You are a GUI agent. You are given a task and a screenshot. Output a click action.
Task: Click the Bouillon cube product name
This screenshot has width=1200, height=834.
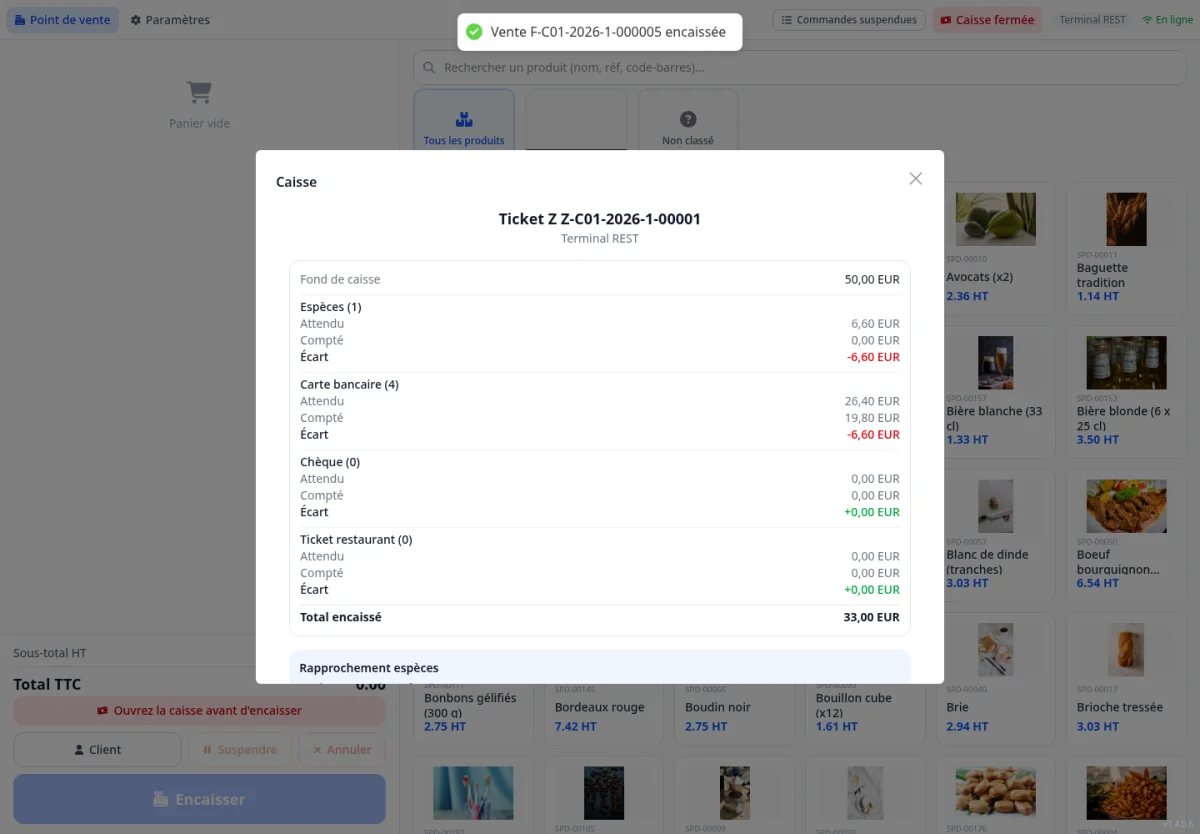(x=854, y=705)
